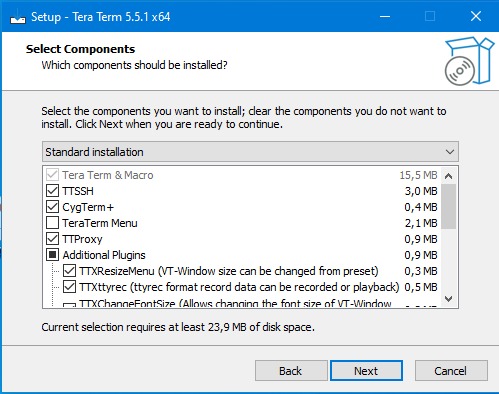
Task: Click the disk space requirement text
Action: [x=178, y=327]
